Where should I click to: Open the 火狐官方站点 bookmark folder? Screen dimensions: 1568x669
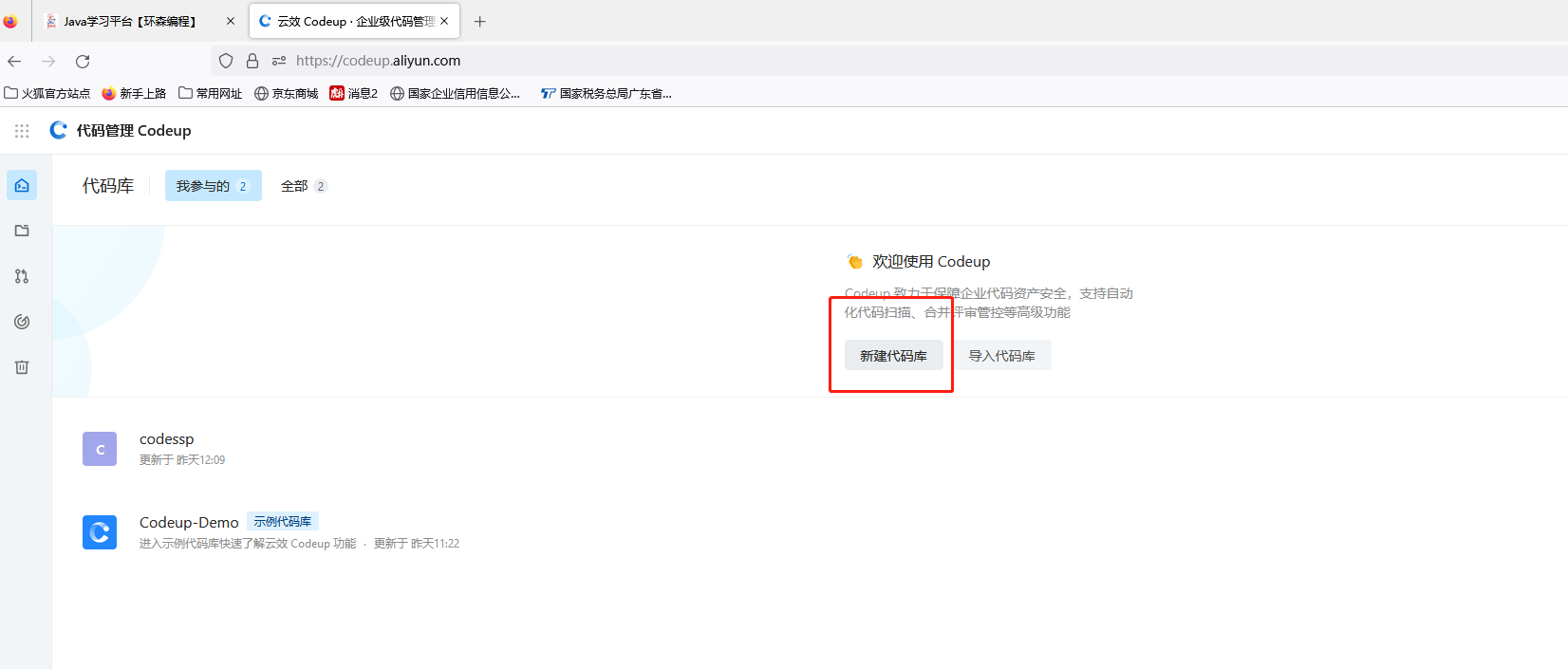pos(47,93)
